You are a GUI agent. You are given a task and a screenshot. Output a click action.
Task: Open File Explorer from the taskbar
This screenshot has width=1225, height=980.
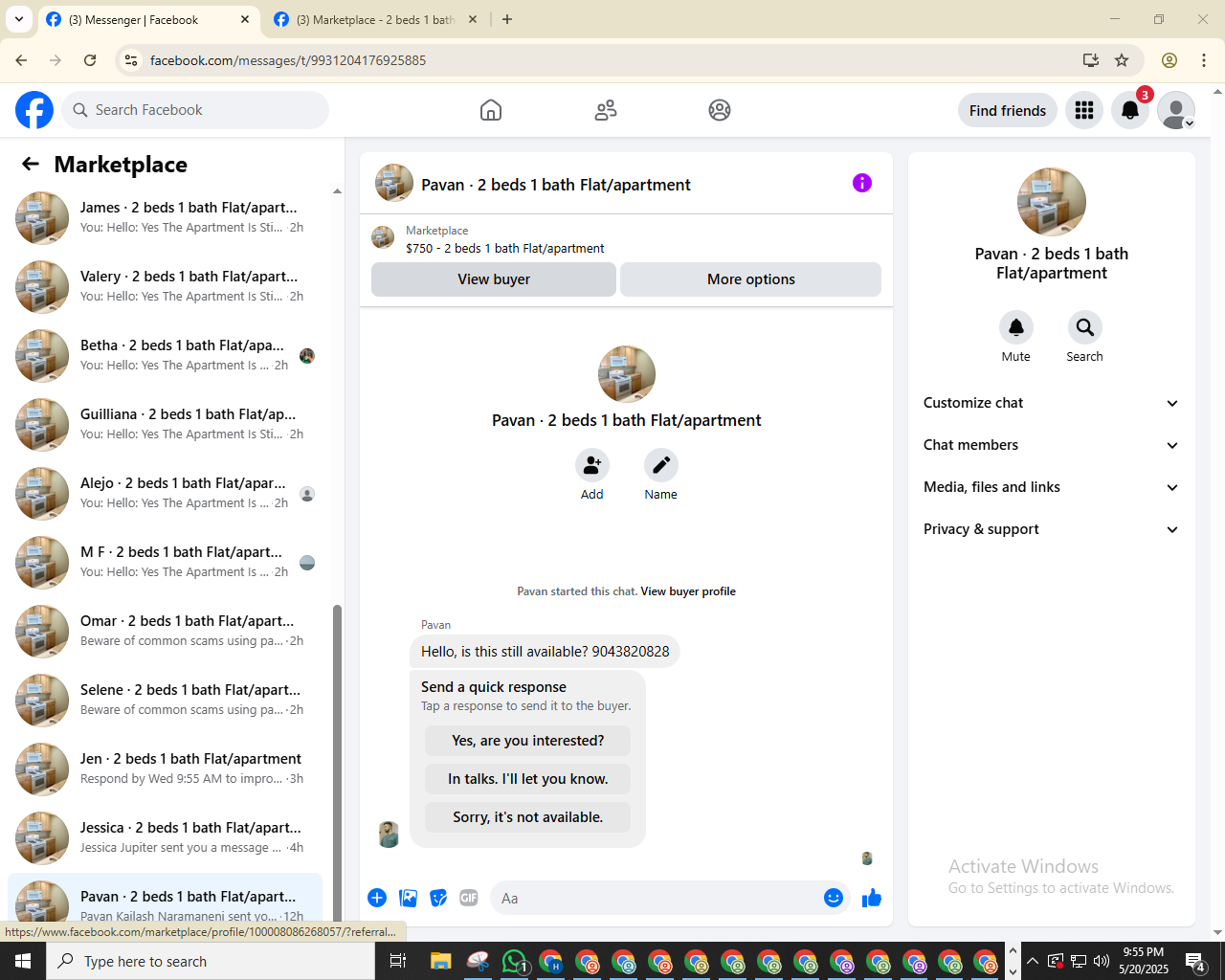tap(440, 961)
